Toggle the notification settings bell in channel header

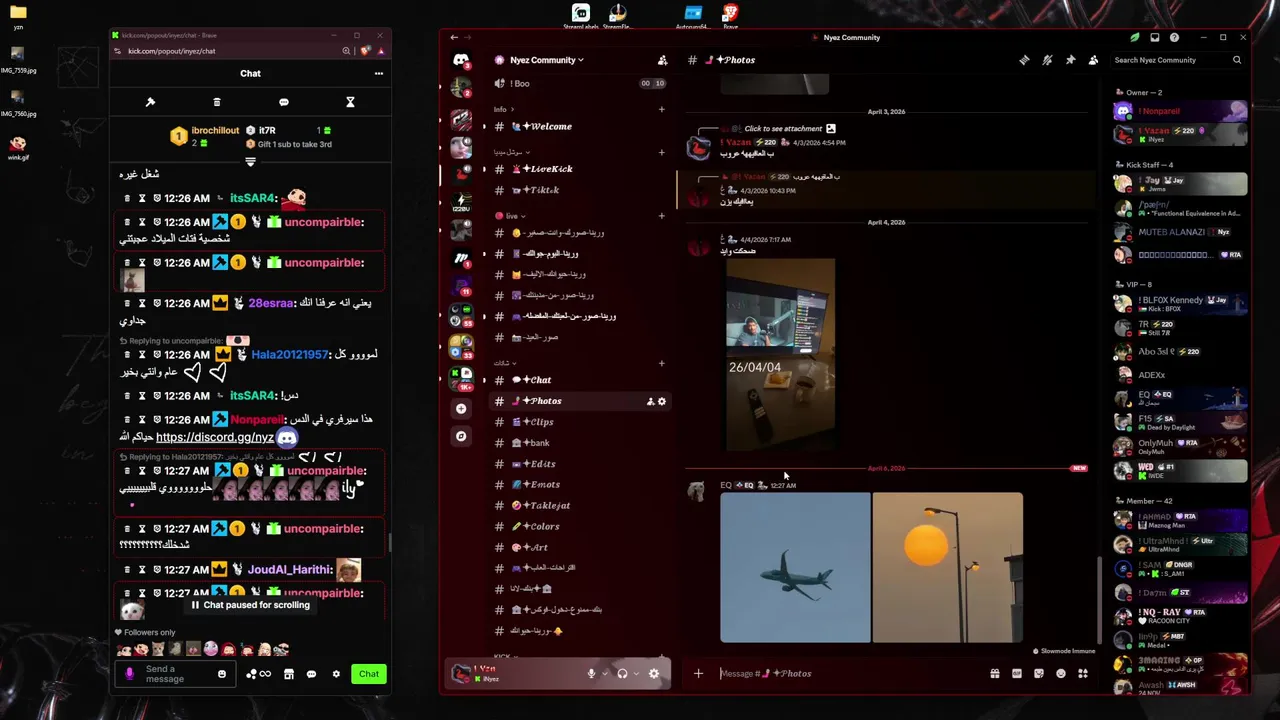pos(1047,60)
